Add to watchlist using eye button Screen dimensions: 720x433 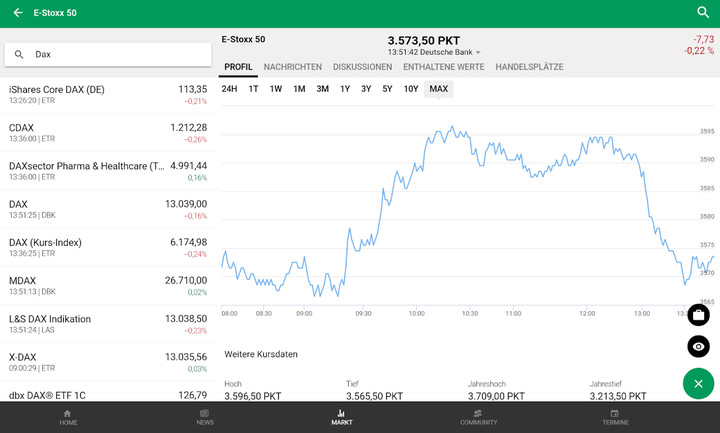pyautogui.click(x=698, y=346)
